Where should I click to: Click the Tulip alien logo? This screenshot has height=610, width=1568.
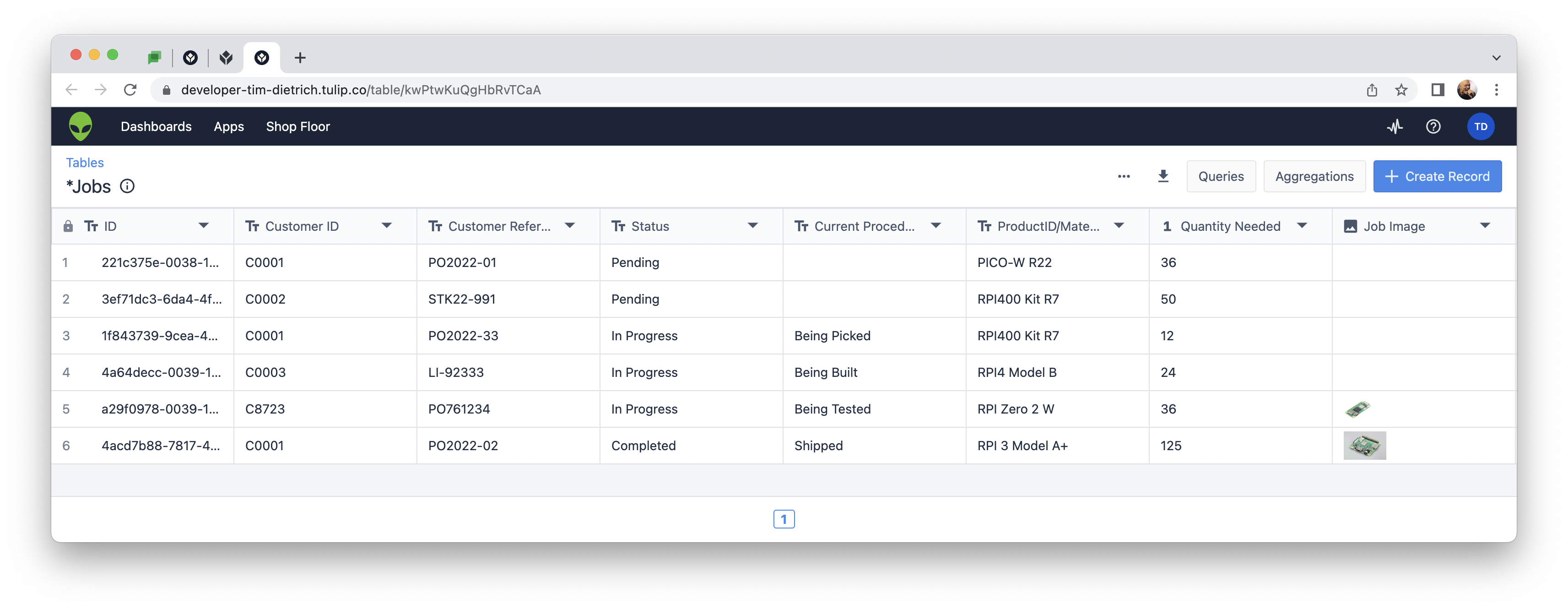[81, 126]
